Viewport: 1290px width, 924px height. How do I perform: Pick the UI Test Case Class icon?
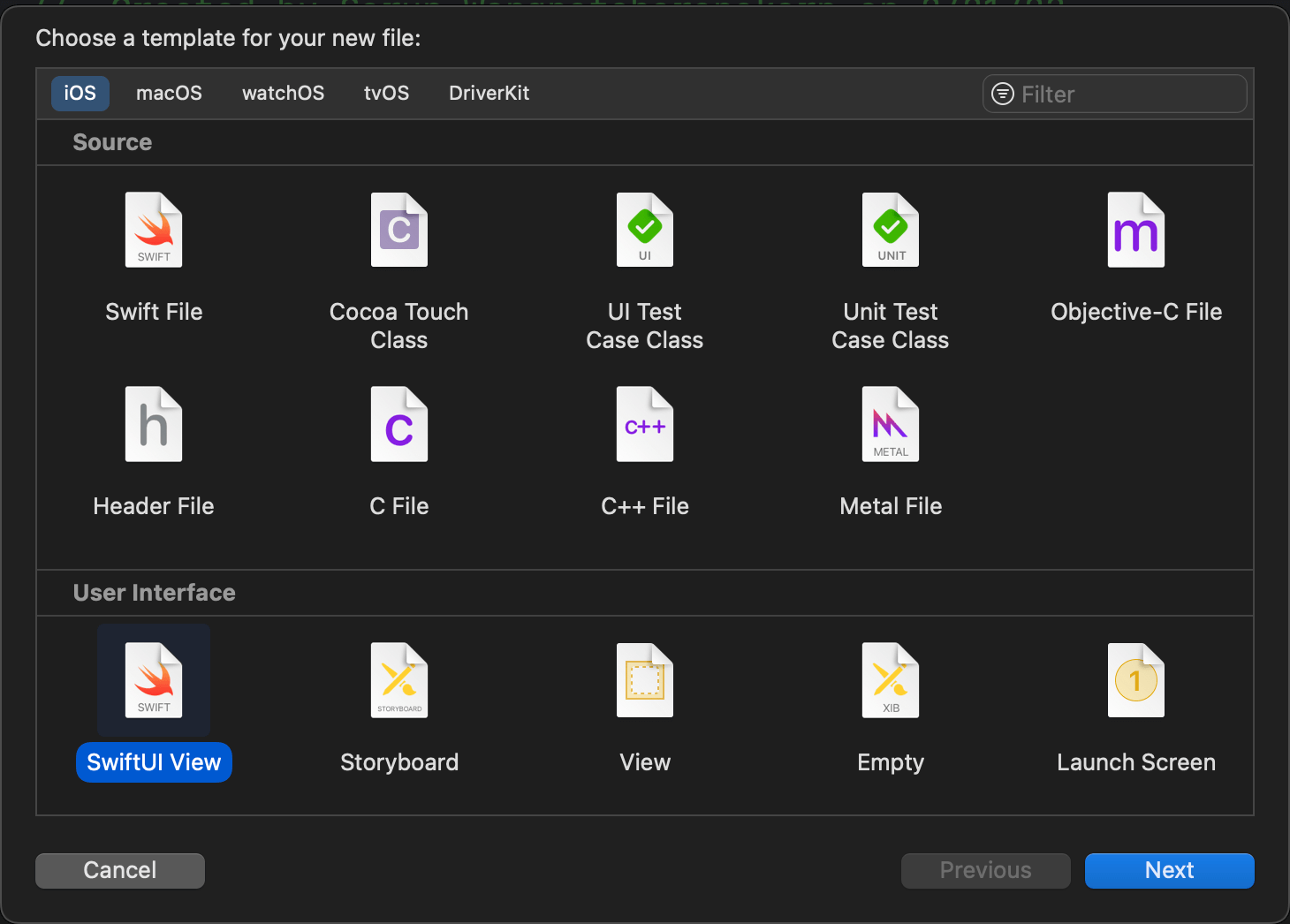tap(645, 230)
